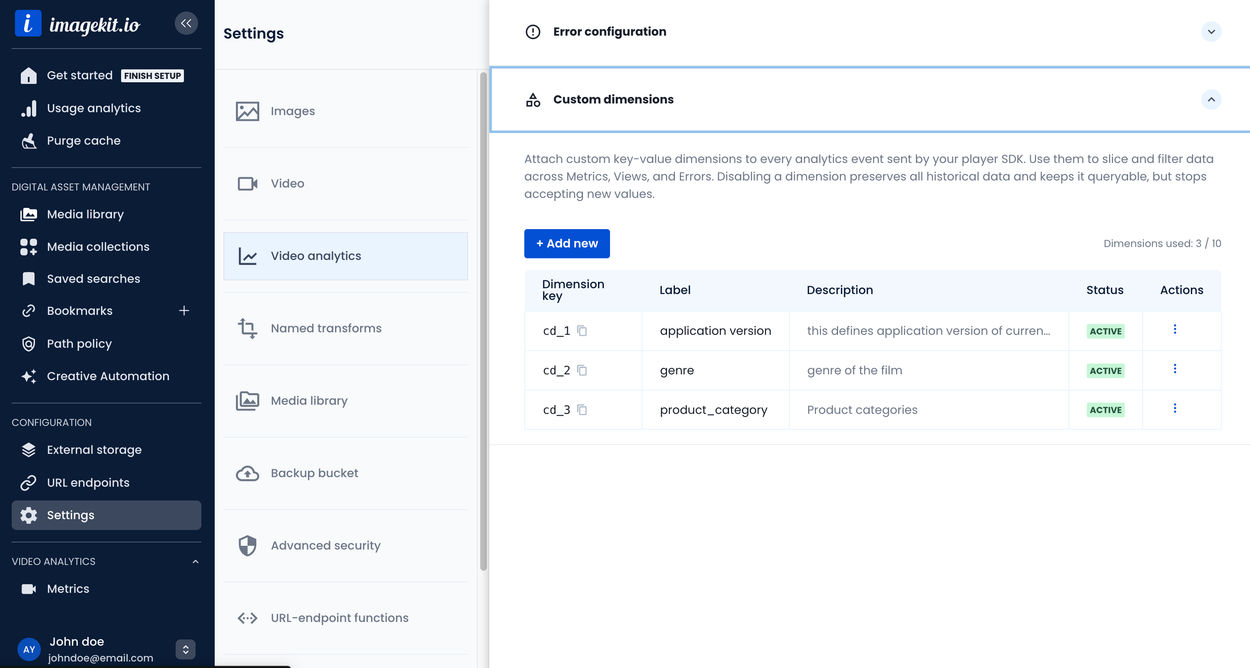Click the Error configuration warning icon
The image size is (1250, 668).
(x=533, y=32)
